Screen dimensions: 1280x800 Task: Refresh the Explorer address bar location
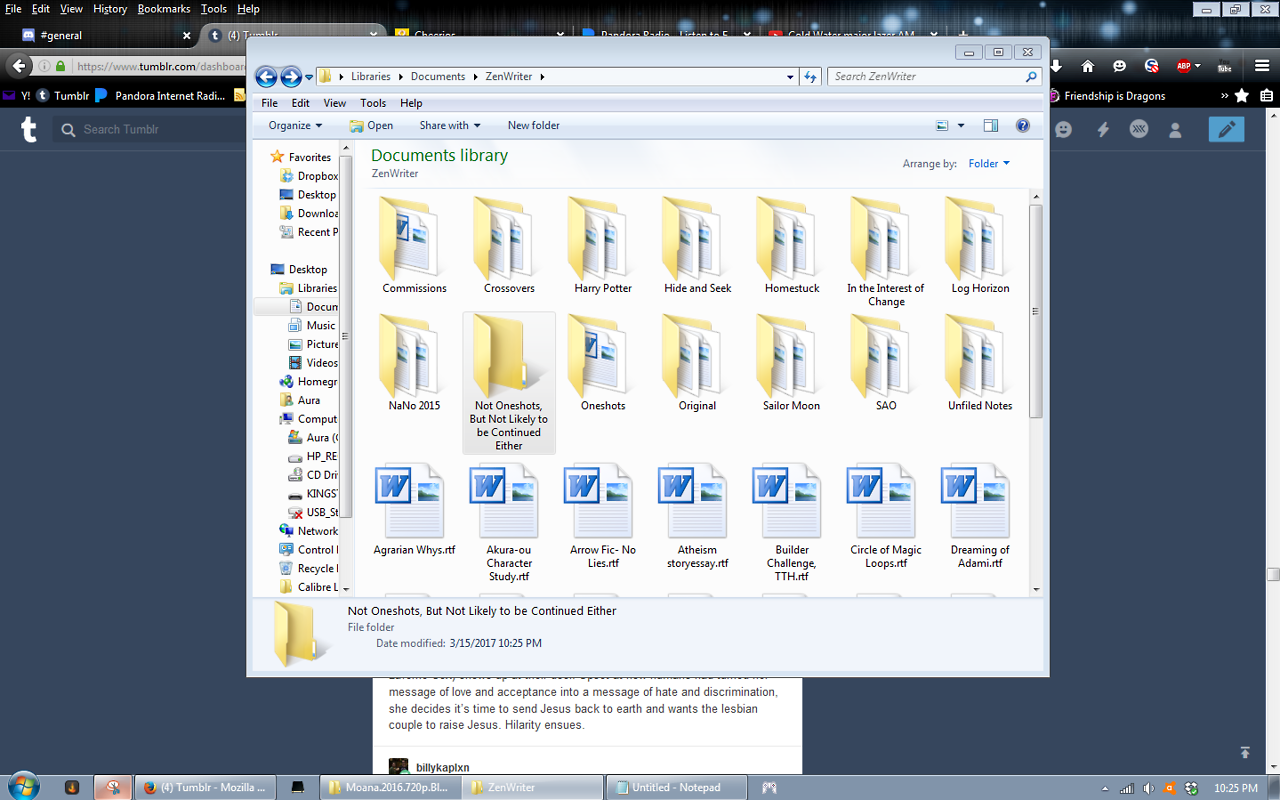(x=811, y=77)
